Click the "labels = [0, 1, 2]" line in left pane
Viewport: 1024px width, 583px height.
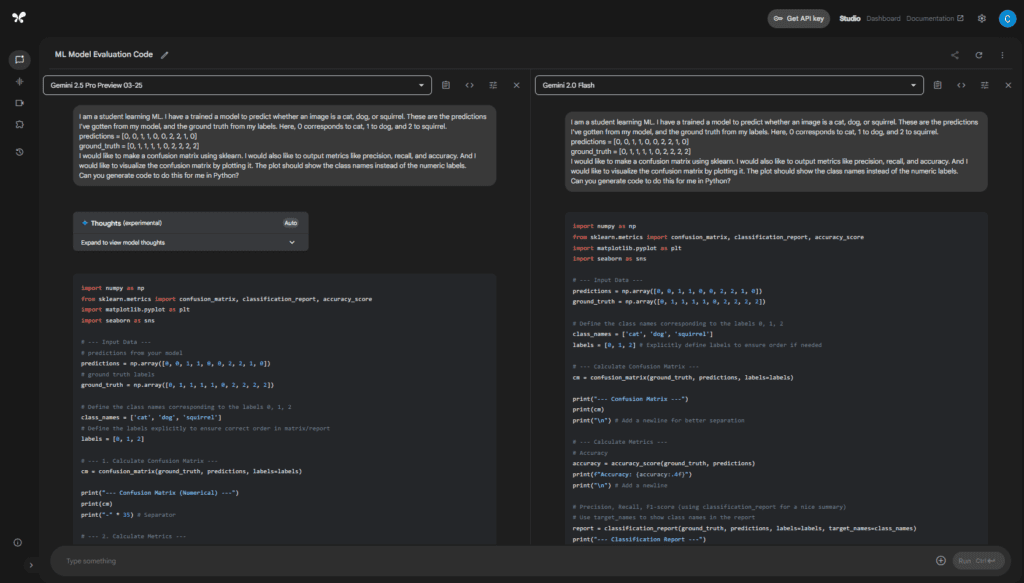[112, 439]
